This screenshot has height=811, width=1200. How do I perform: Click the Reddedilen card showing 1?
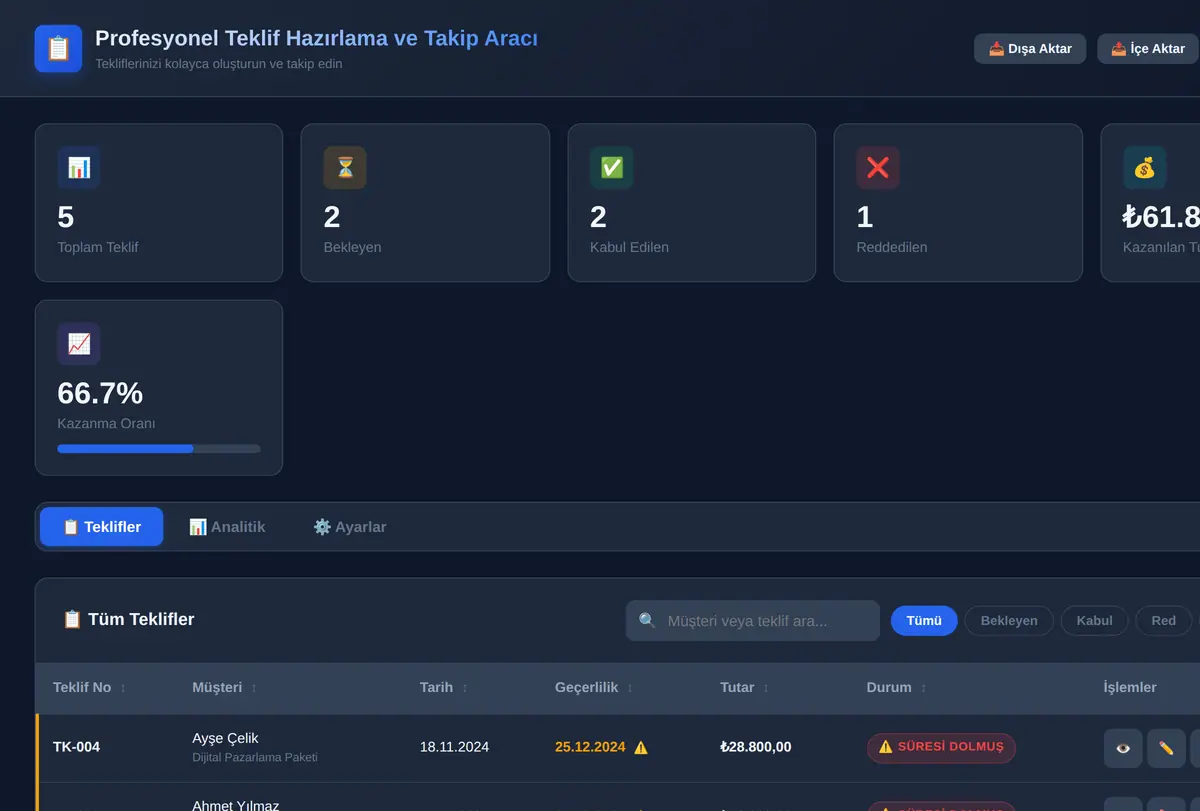pyautogui.click(x=958, y=203)
